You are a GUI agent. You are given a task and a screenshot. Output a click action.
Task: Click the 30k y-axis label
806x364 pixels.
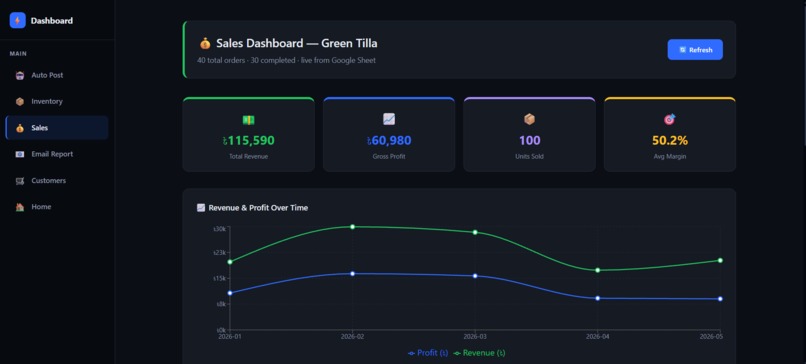pos(219,229)
